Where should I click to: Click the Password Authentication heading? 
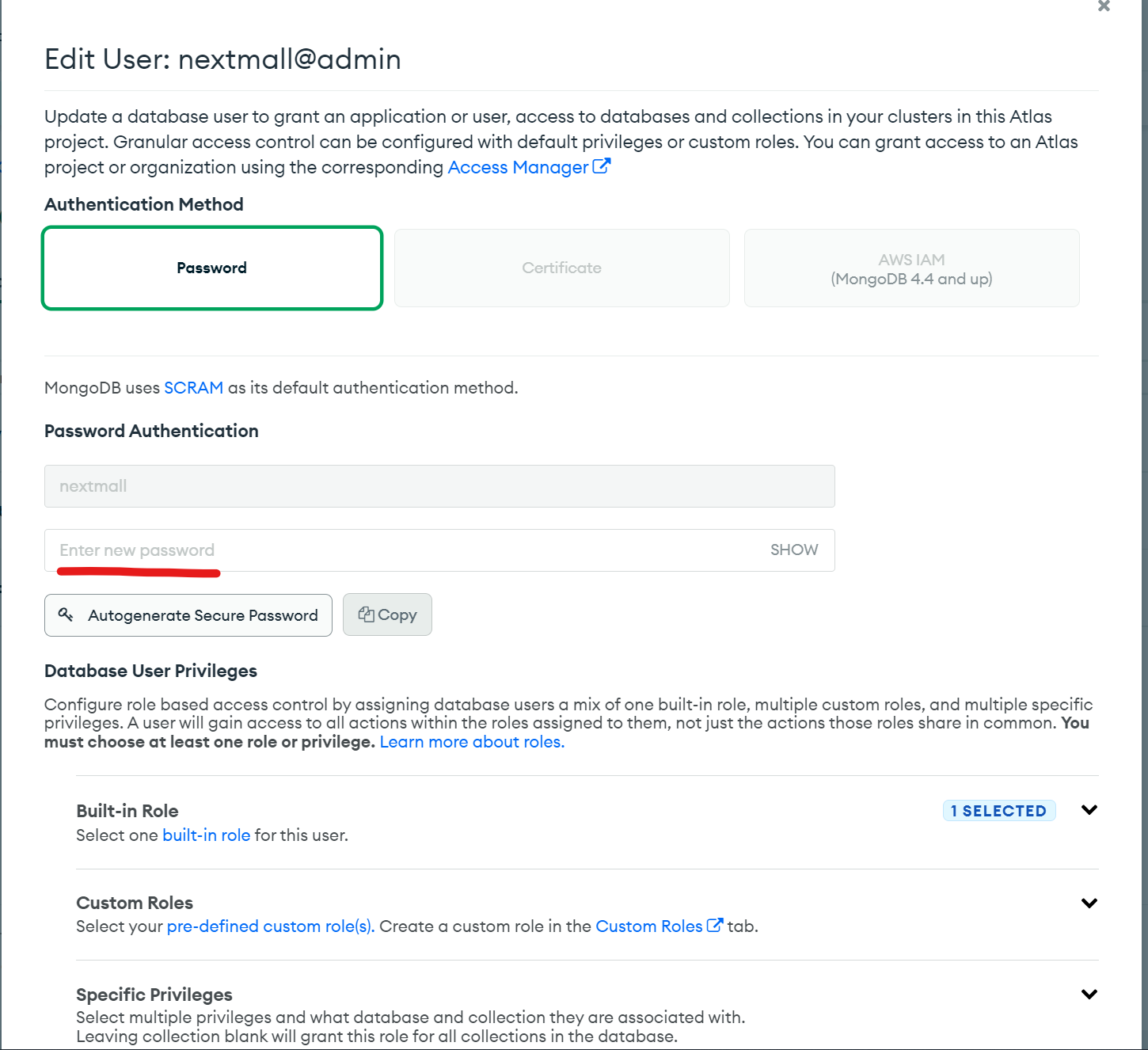point(151,431)
